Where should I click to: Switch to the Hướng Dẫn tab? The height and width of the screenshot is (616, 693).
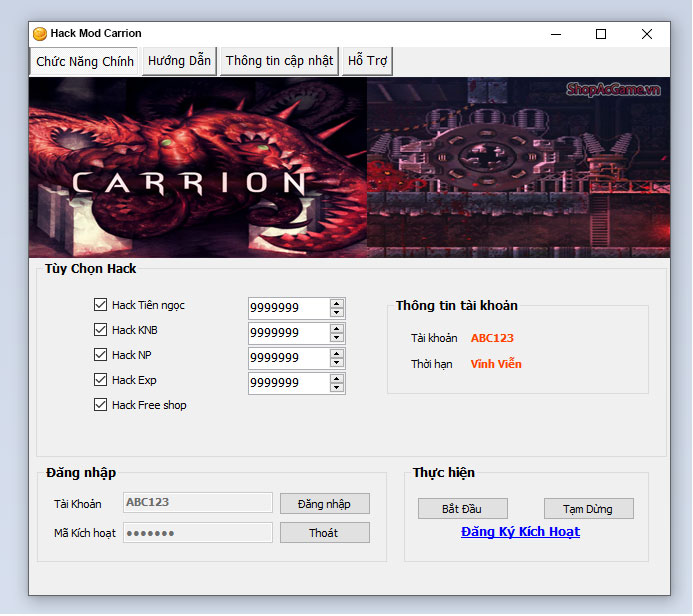tap(179, 61)
